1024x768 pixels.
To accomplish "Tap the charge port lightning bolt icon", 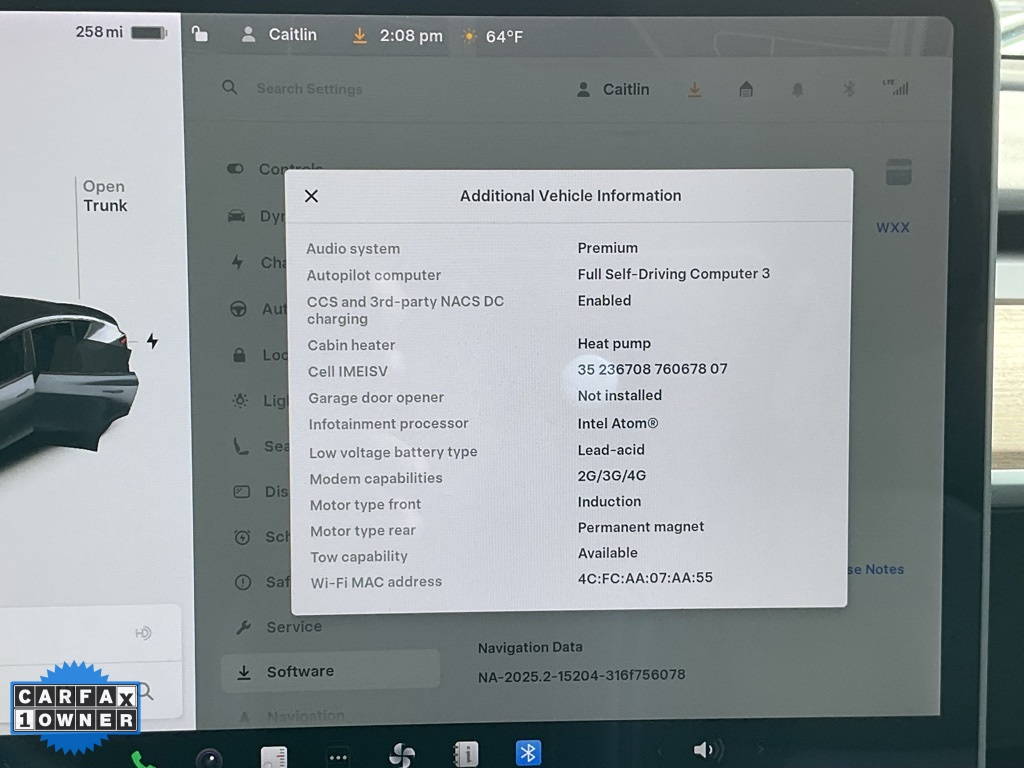I will (x=152, y=341).
